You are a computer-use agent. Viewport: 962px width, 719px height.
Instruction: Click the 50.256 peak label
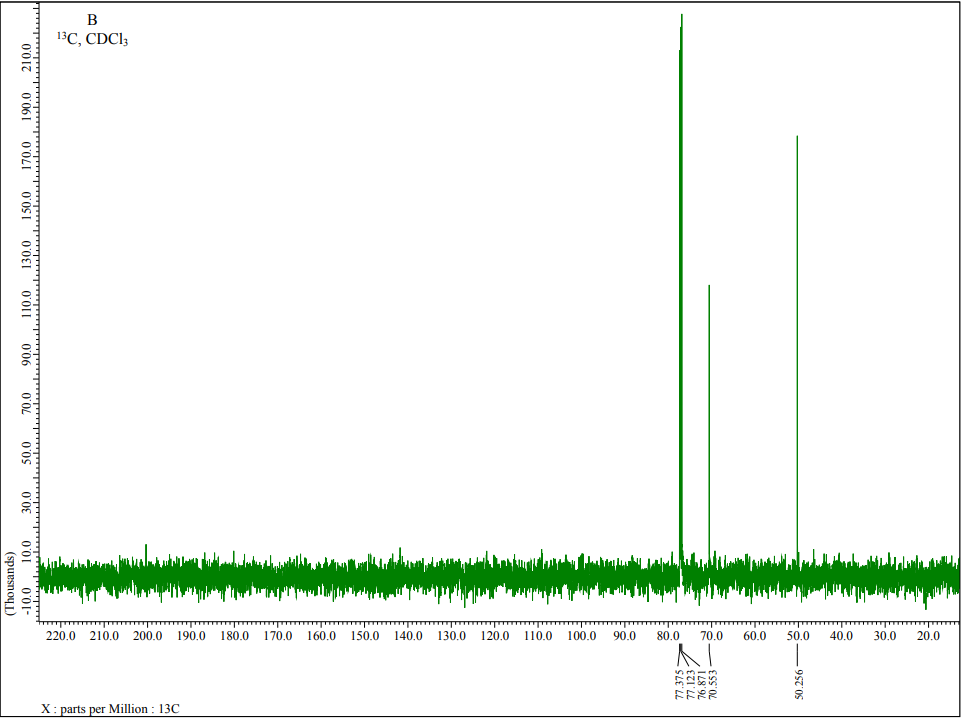(798, 685)
